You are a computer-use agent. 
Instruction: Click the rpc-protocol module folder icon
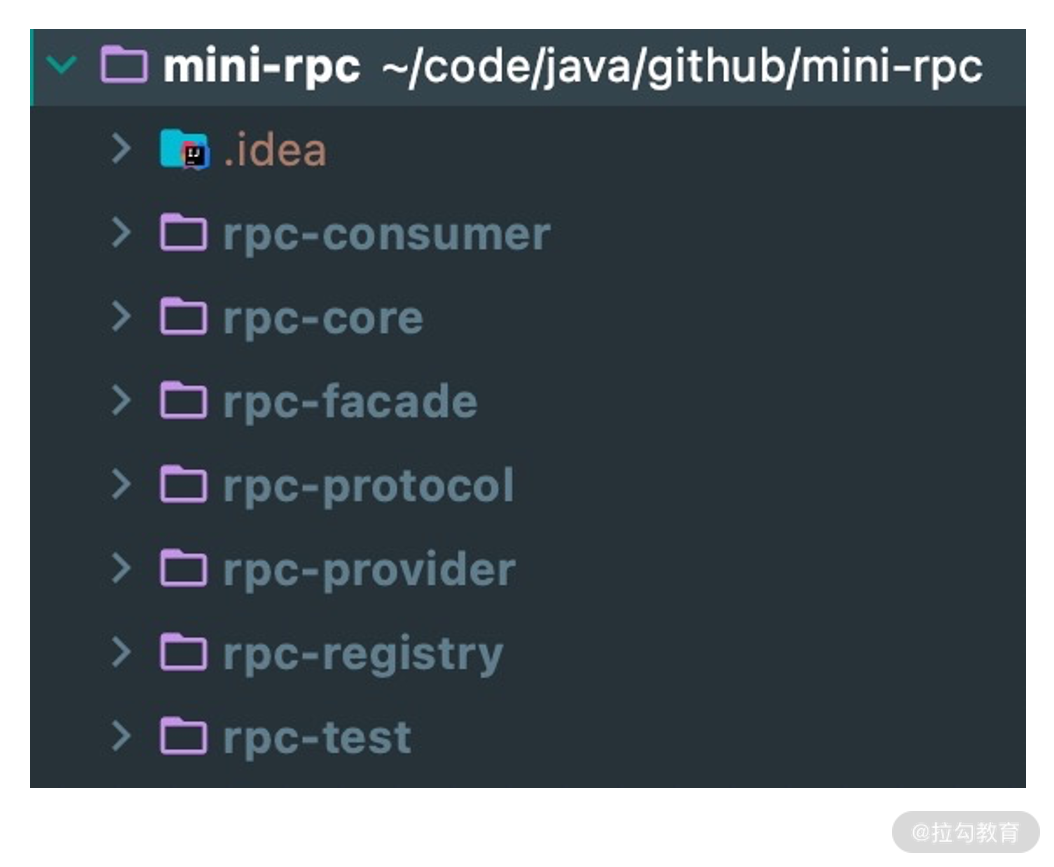183,486
